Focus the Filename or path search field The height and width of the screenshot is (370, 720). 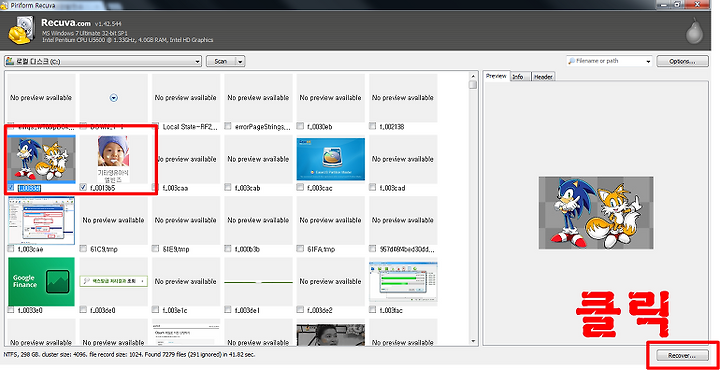608,61
